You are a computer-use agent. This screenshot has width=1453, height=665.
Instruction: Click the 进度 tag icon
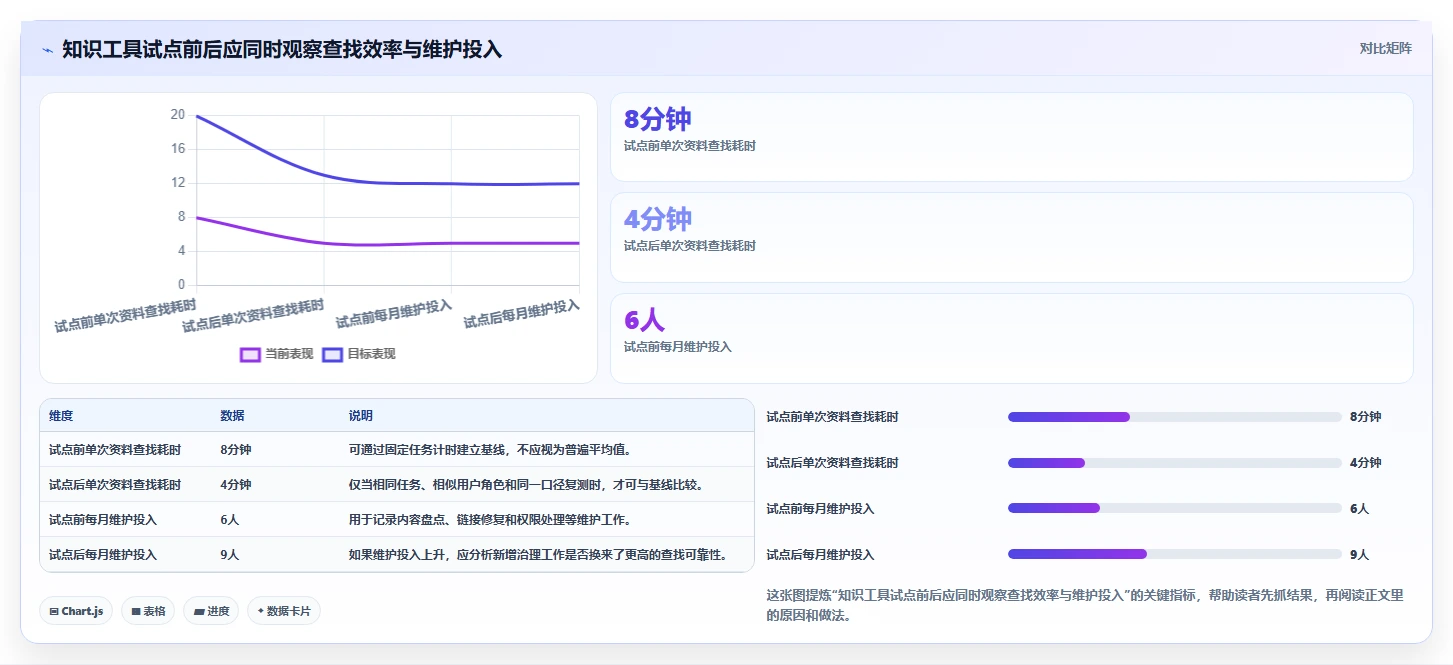199,611
